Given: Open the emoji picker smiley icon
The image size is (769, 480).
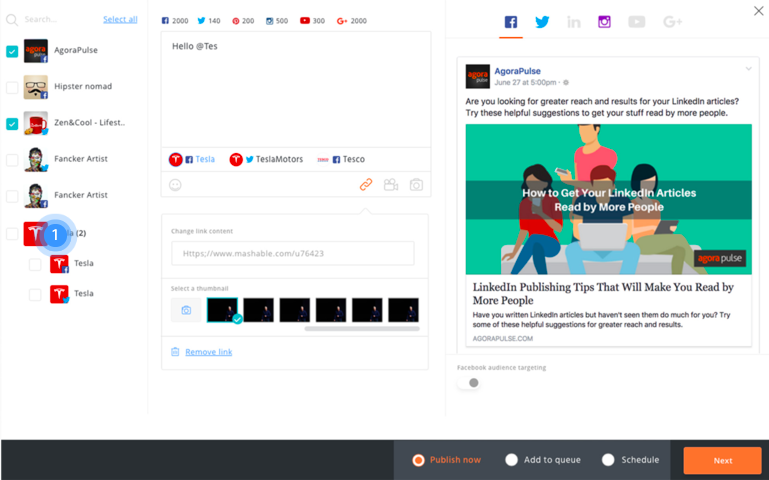Looking at the screenshot, I should [x=175, y=185].
